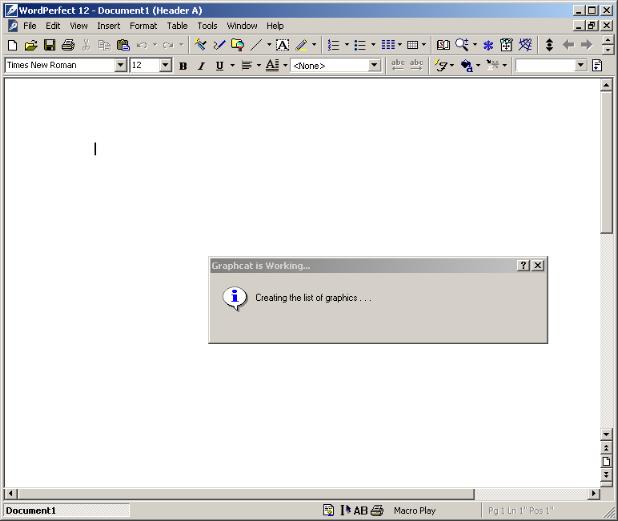Click the Columns icon

[x=388, y=45]
